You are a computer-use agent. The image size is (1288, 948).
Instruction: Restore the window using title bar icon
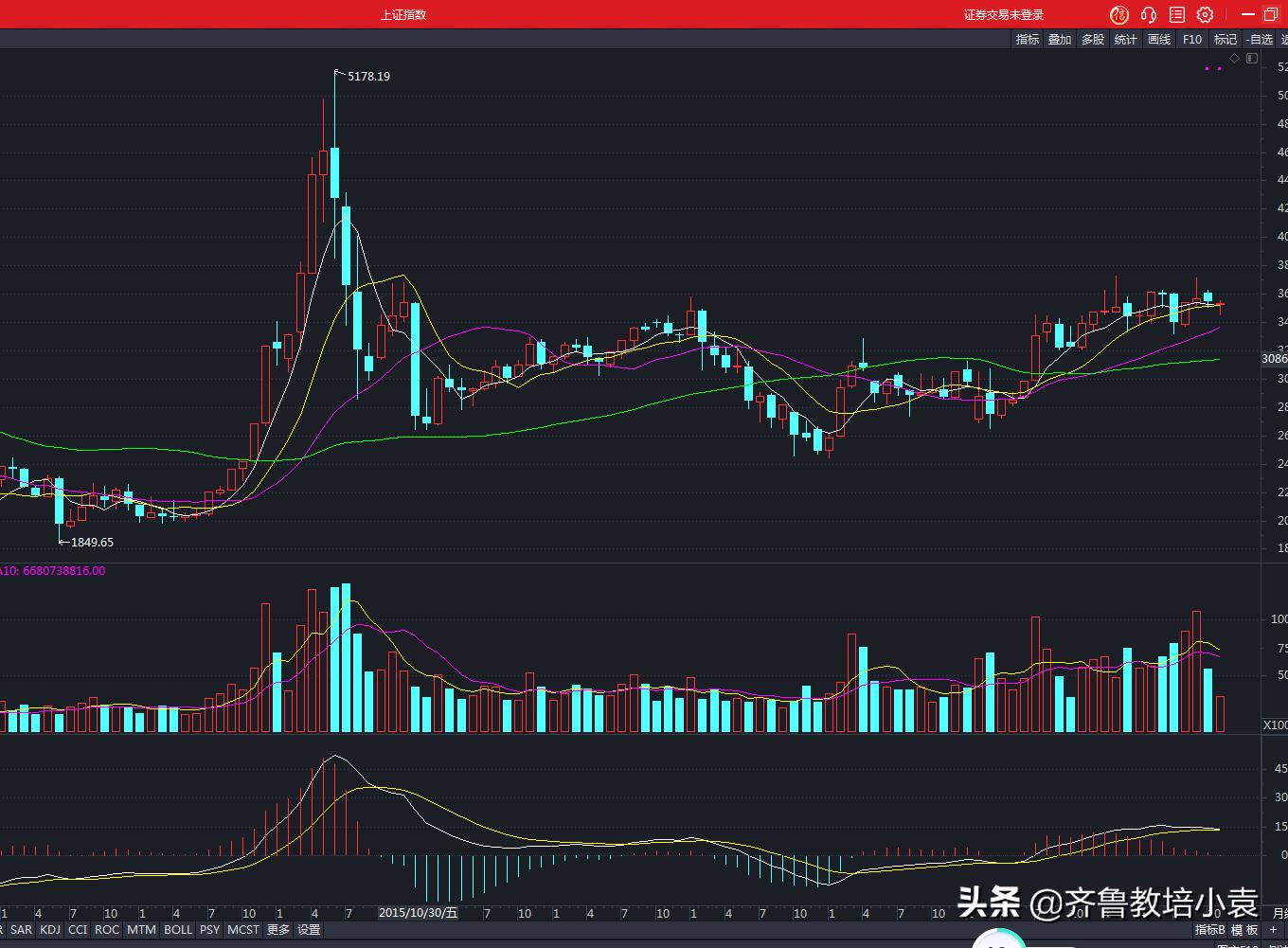[1271, 14]
